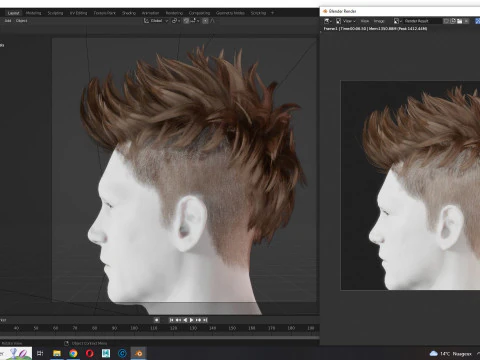Add a new workspace with plus icon

click(272, 13)
